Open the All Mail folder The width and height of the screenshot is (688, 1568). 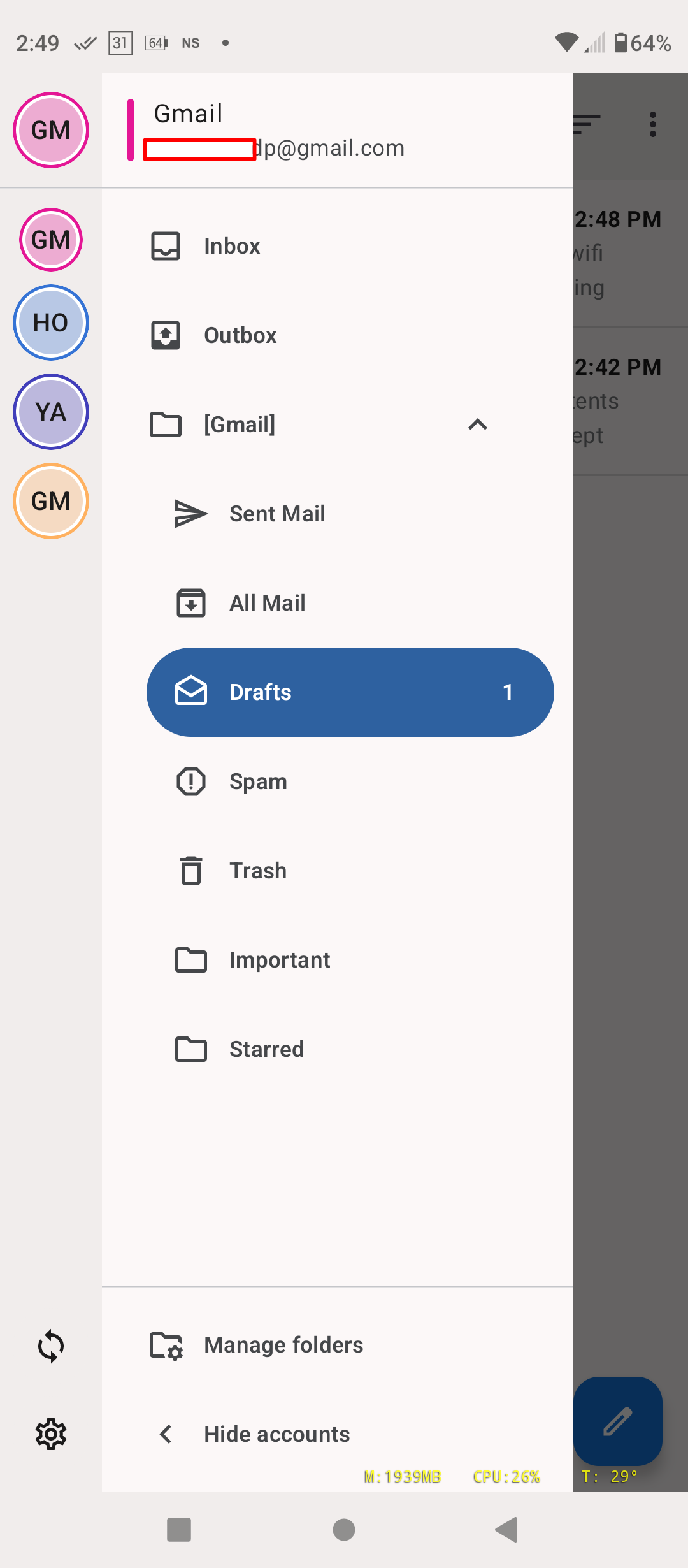coord(268,603)
